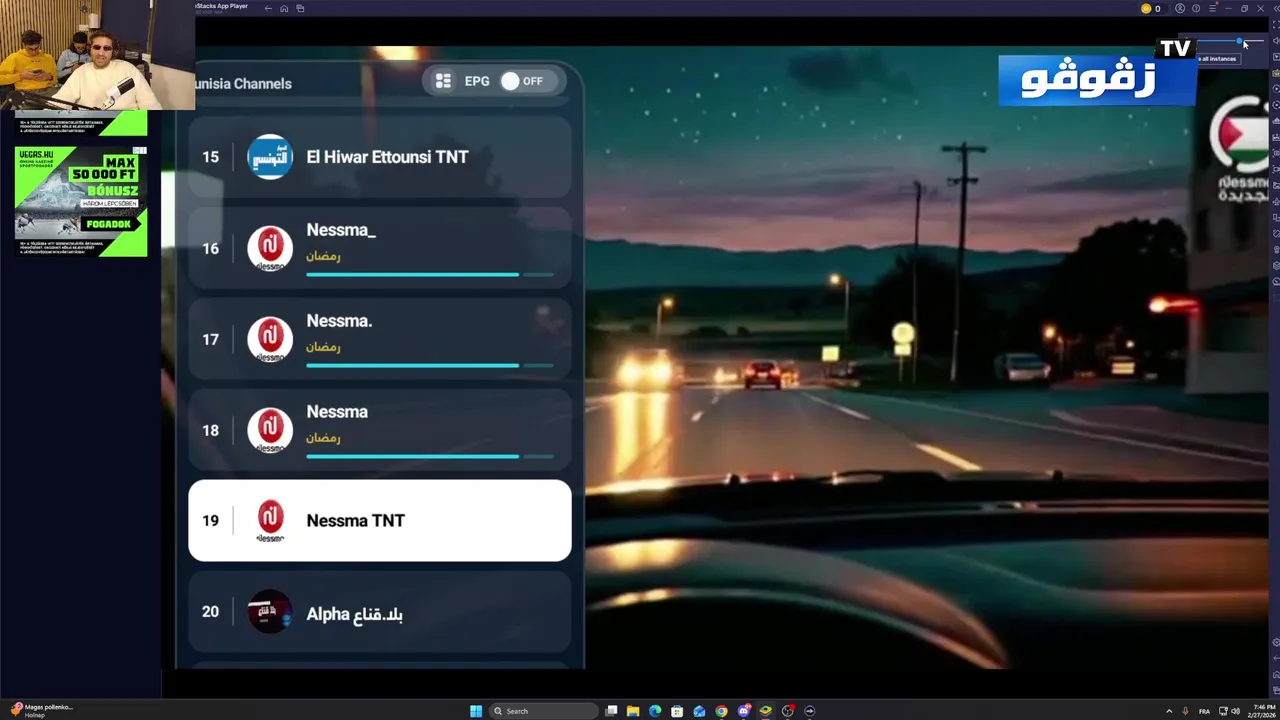Open Microsoft Edge from taskbar
The width and height of the screenshot is (1280, 720).
click(655, 711)
